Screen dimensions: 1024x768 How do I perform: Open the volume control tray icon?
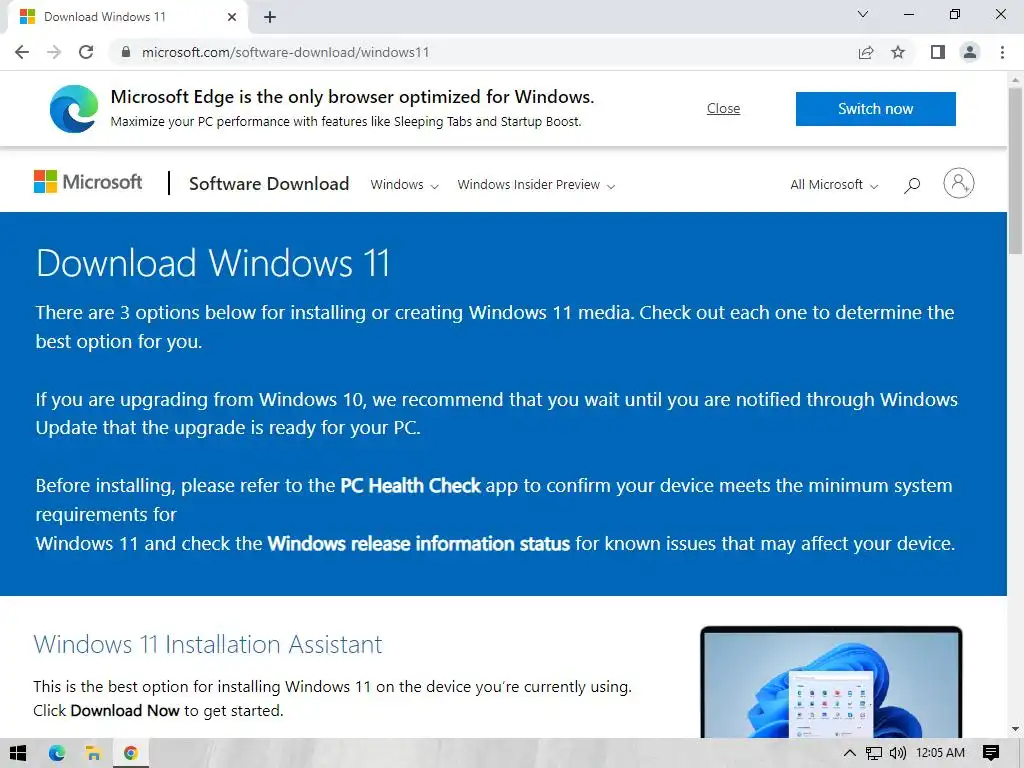897,753
